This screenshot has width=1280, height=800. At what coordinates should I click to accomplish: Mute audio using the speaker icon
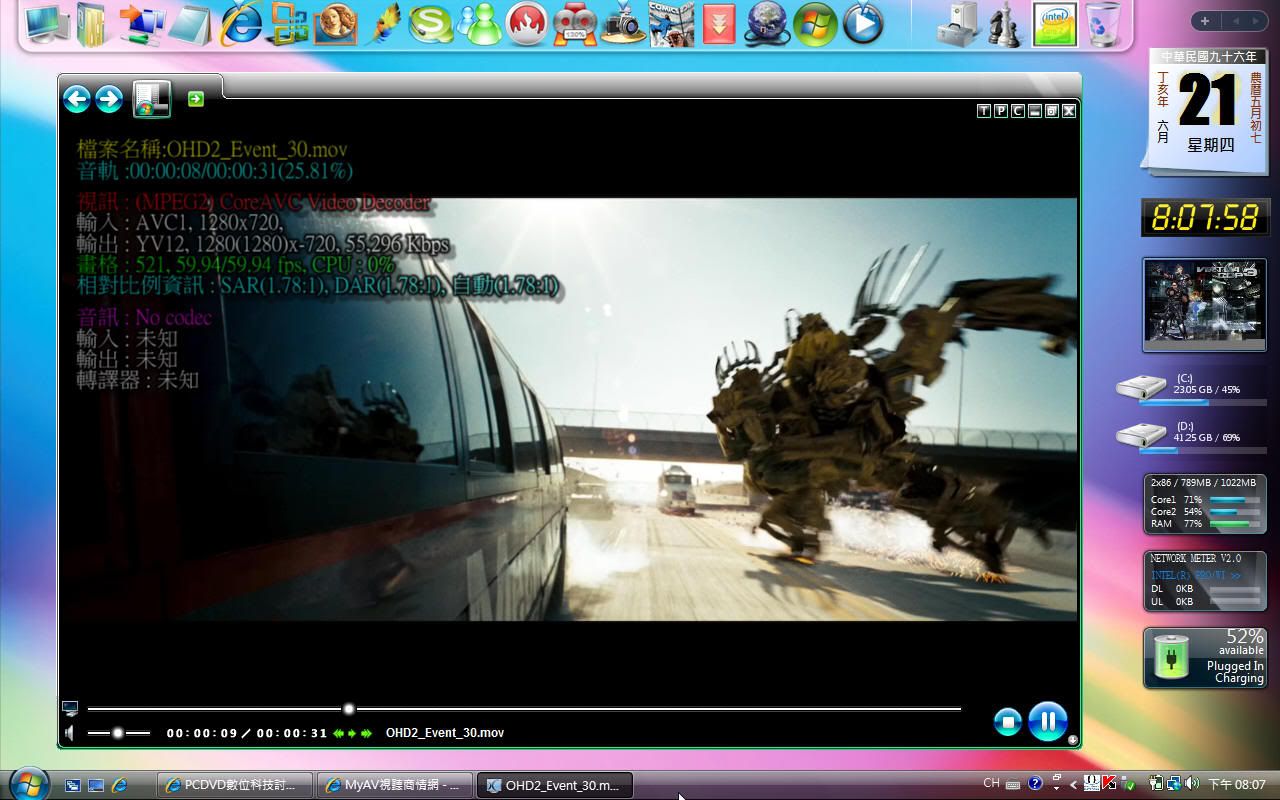pyautogui.click(x=70, y=733)
